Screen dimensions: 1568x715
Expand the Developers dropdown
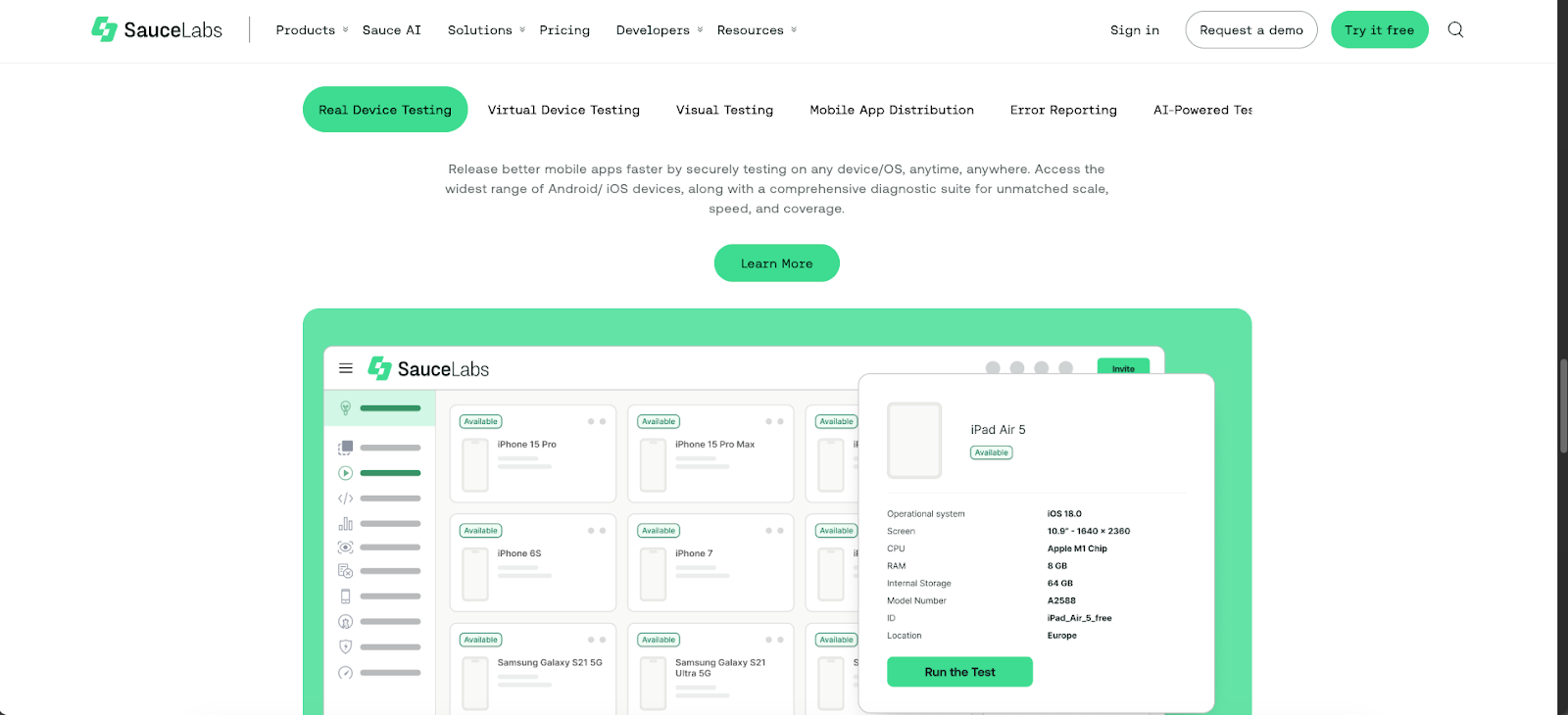660,30
